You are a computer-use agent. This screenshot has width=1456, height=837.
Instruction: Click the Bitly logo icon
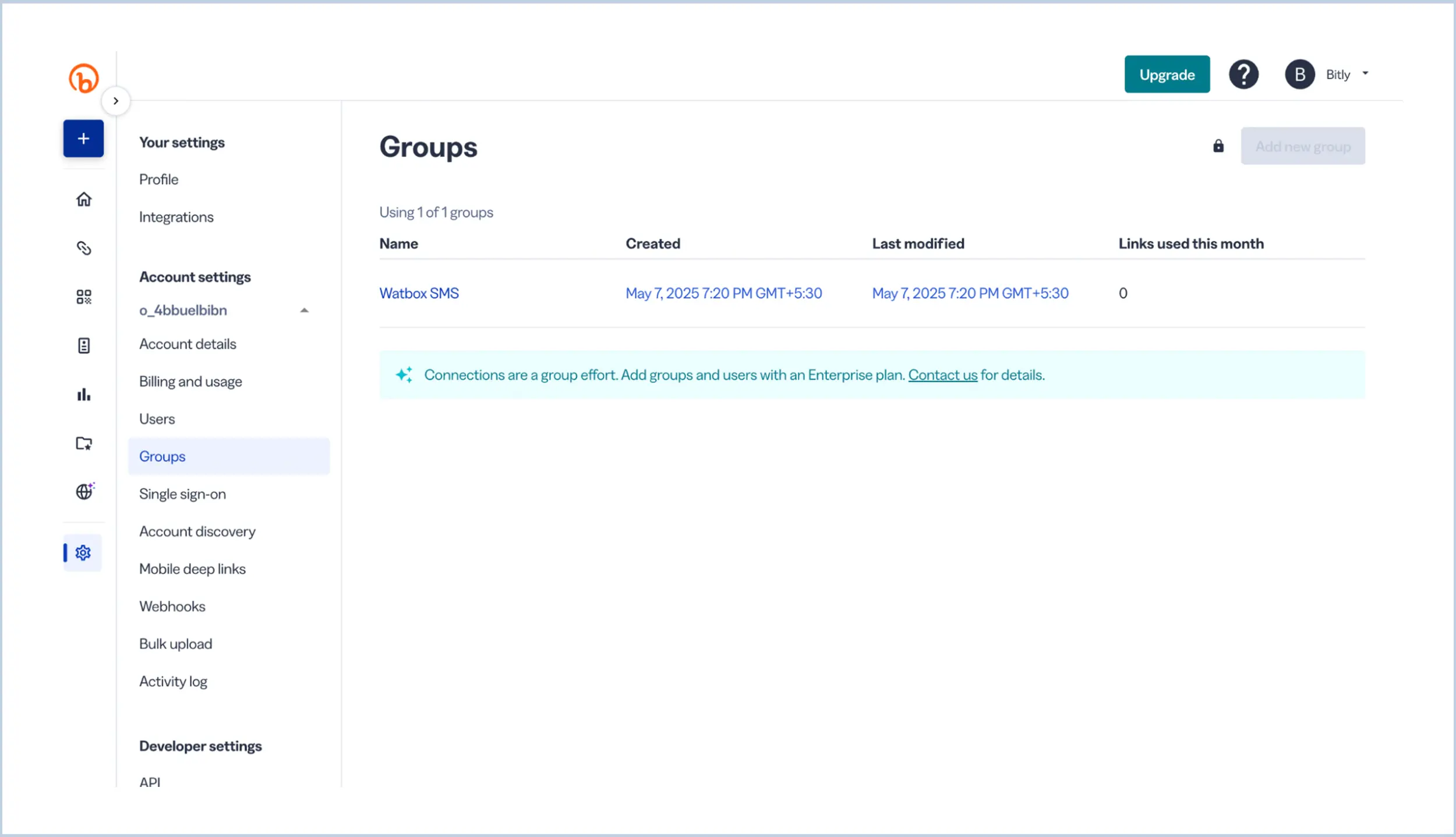click(84, 78)
